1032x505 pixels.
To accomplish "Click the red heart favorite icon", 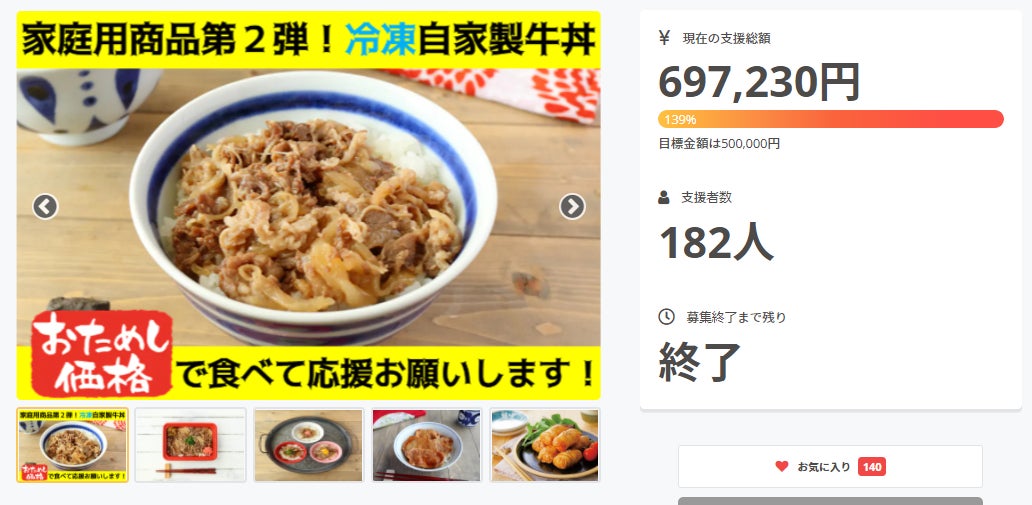I will pos(781,467).
